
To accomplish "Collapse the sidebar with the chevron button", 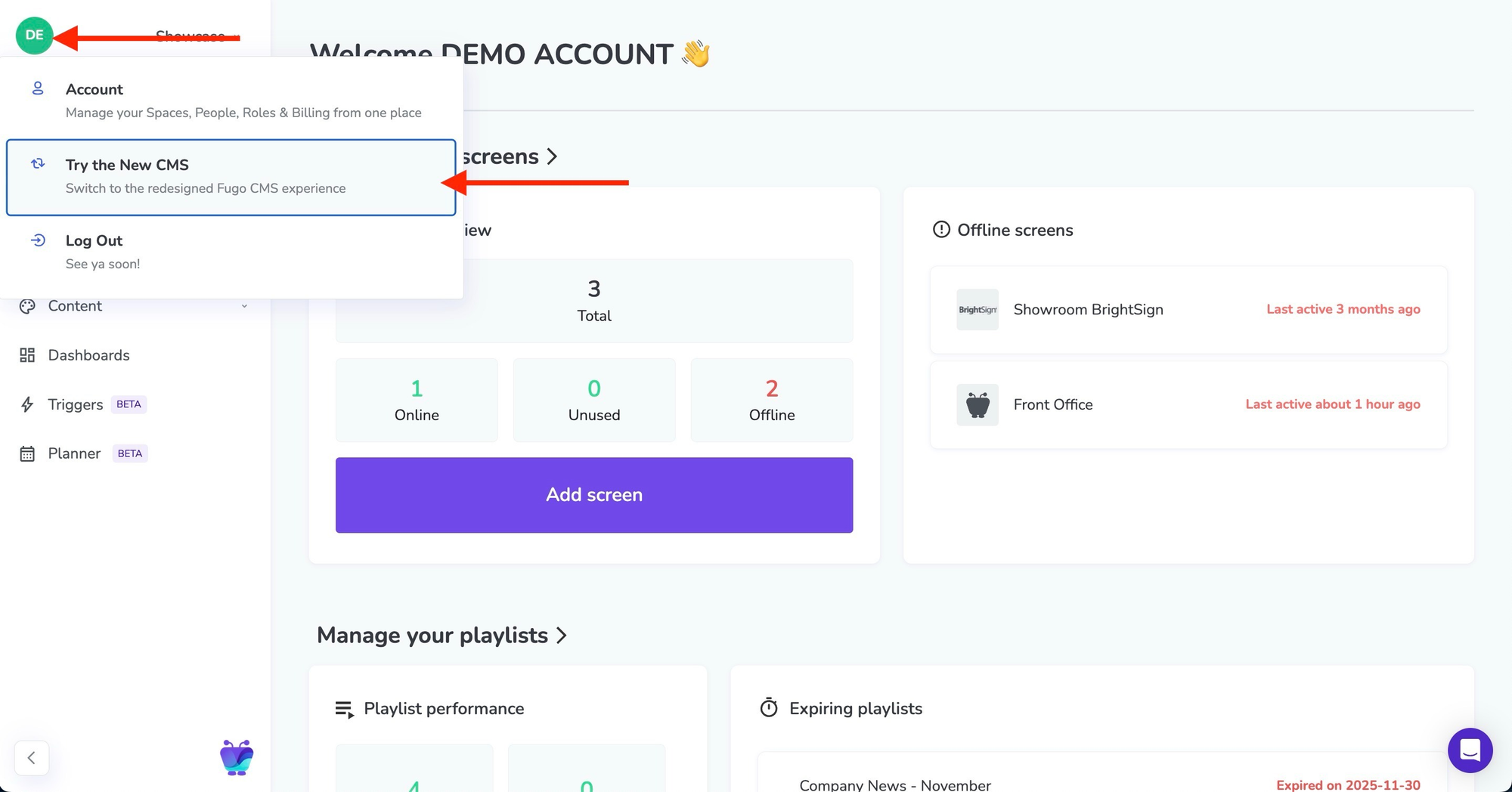I will pyautogui.click(x=32, y=757).
